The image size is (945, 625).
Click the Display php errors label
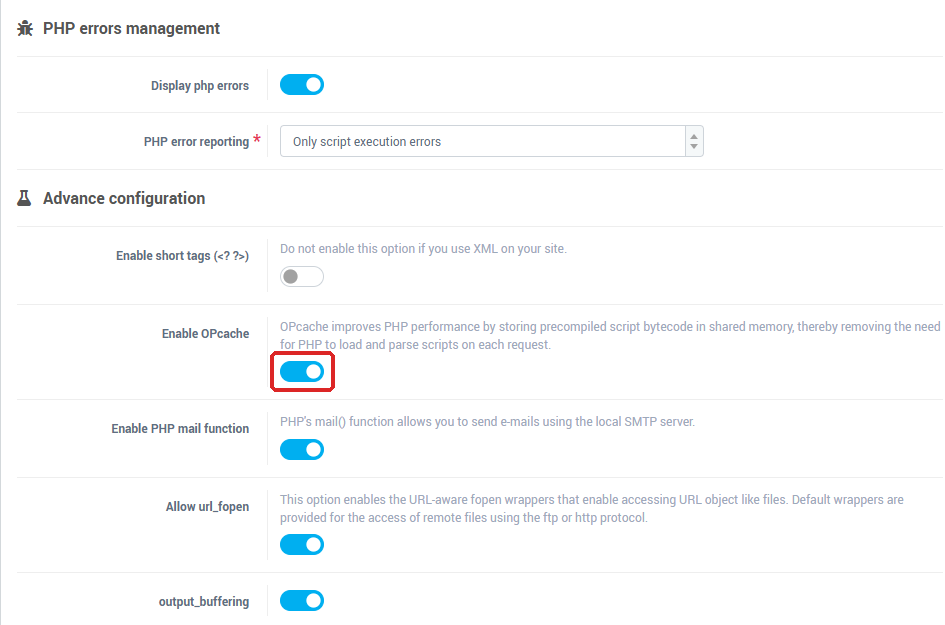pos(199,86)
